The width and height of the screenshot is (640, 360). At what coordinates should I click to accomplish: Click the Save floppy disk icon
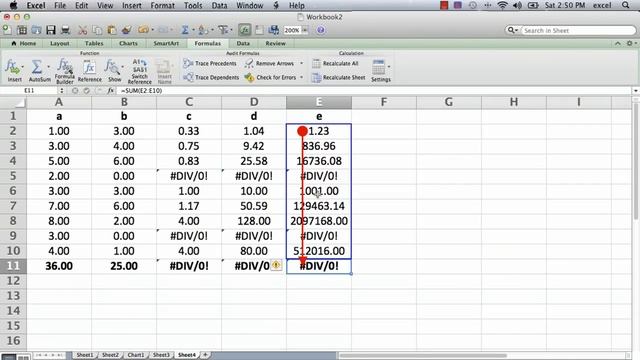pyautogui.click(x=51, y=30)
